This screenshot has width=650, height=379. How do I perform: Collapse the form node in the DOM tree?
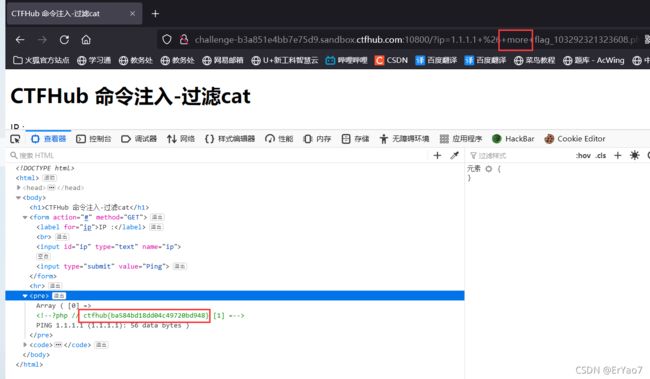(25, 217)
